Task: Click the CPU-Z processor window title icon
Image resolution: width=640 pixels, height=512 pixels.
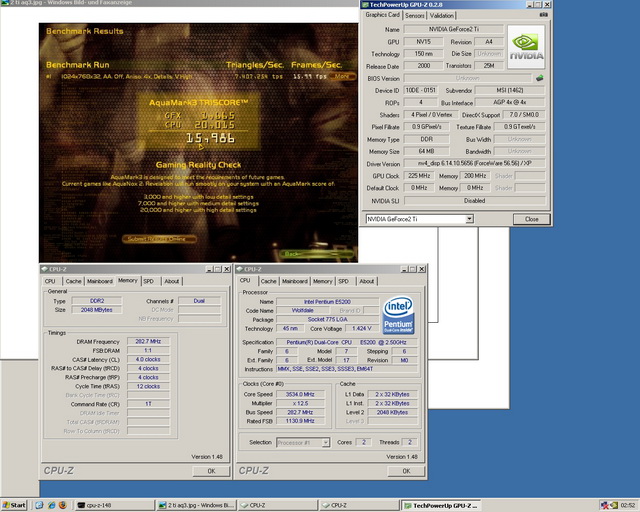Action: tap(240, 269)
